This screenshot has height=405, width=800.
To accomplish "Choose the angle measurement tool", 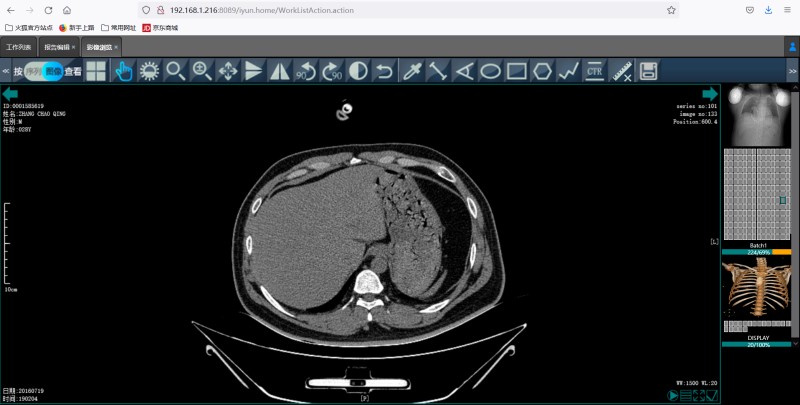I will coord(464,71).
